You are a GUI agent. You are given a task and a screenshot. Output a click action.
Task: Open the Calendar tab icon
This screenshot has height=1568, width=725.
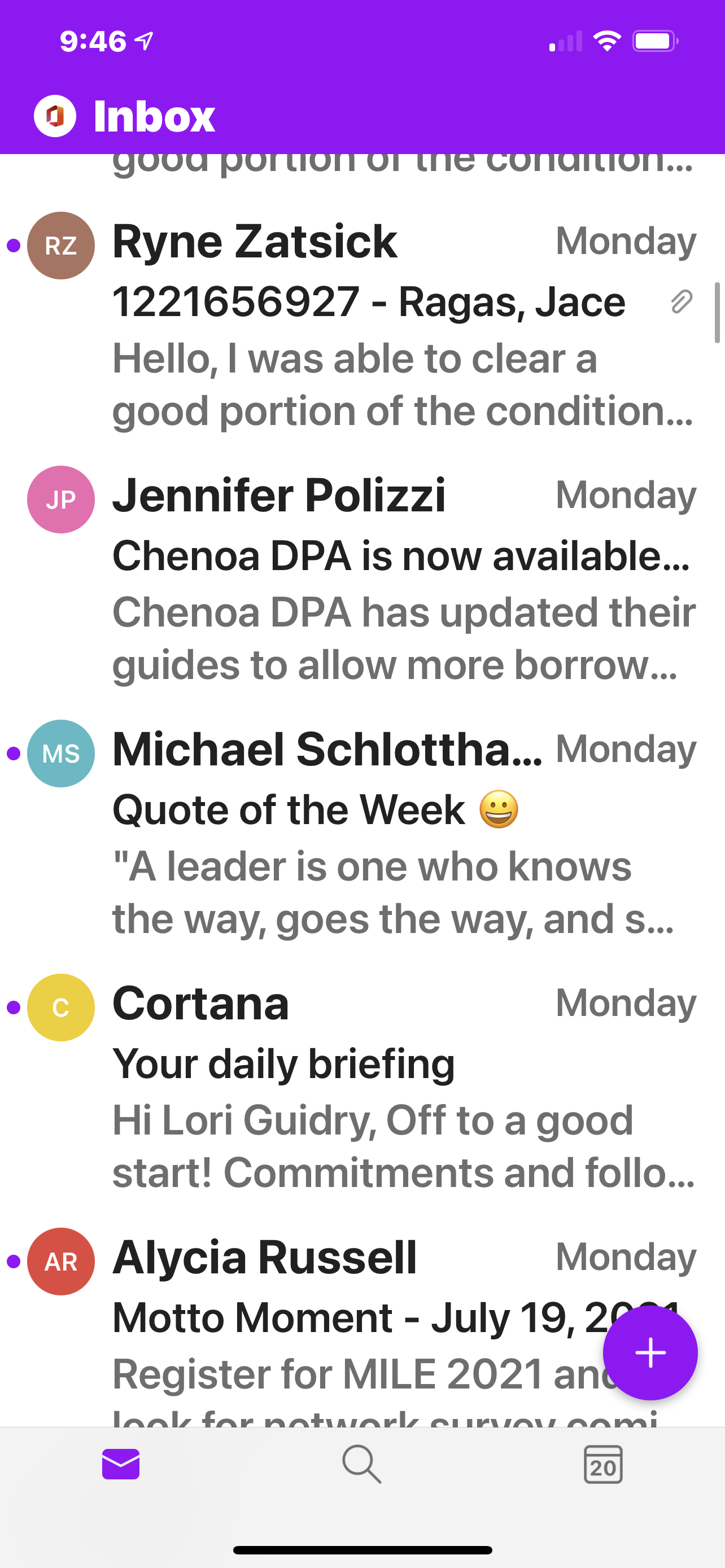602,1464
